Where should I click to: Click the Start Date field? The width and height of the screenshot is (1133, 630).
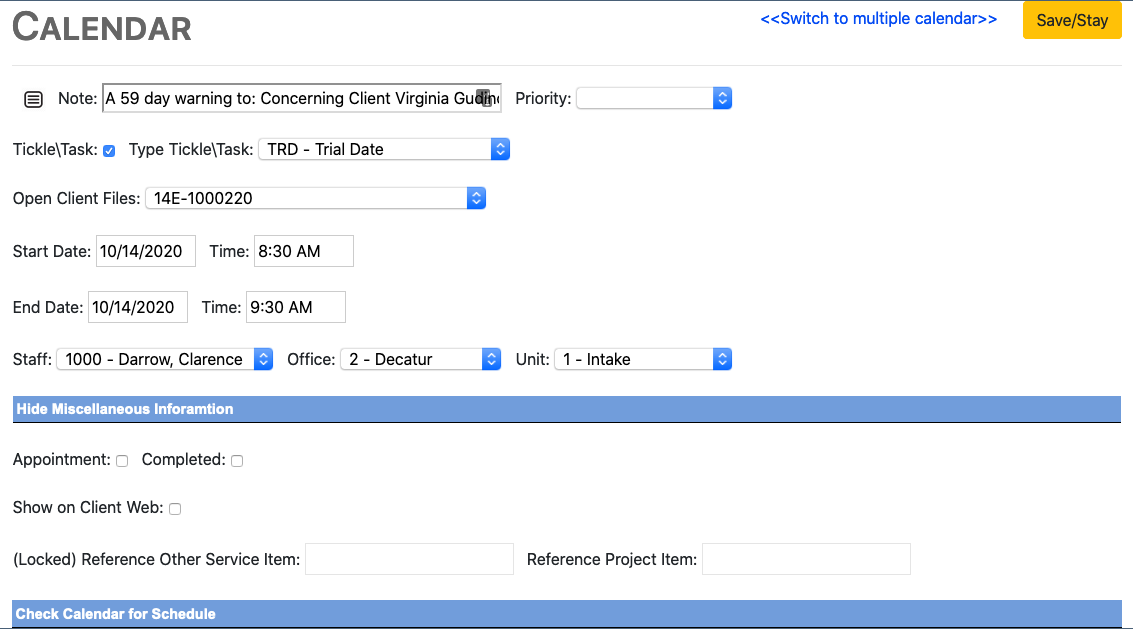point(145,251)
